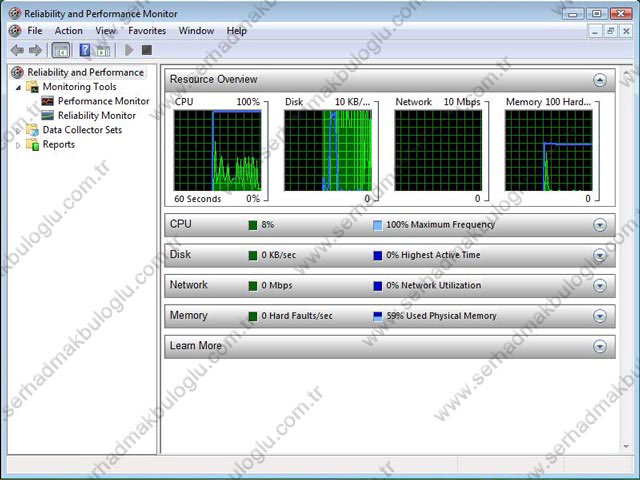The width and height of the screenshot is (640, 480).
Task: Open the Action menu
Action: (x=69, y=31)
